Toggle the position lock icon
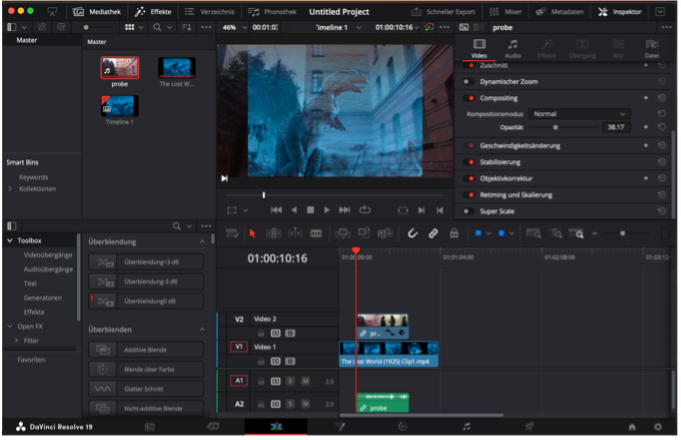681x440 pixels. [x=454, y=234]
